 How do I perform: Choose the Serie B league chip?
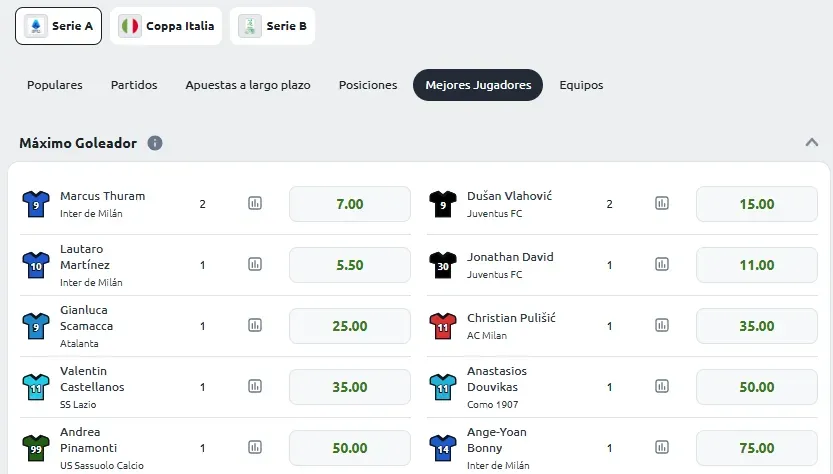273,26
